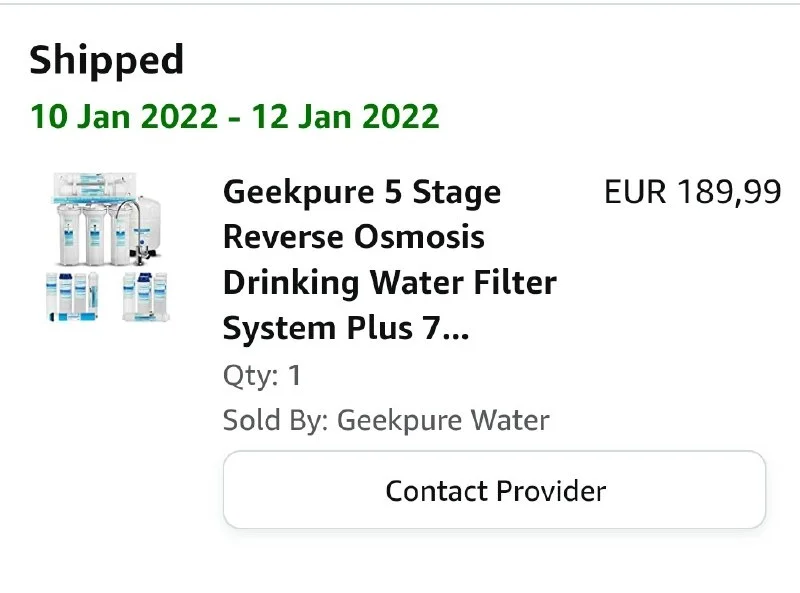Expand the truncated title at "System Plus 7..."
The width and height of the screenshot is (800, 593).
tap(346, 328)
